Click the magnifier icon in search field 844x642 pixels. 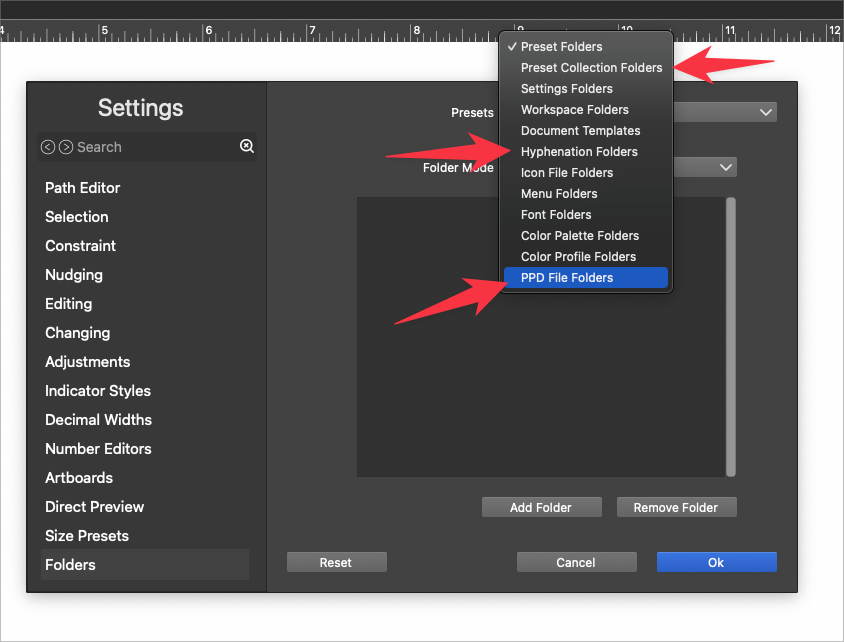pyautogui.click(x=247, y=147)
